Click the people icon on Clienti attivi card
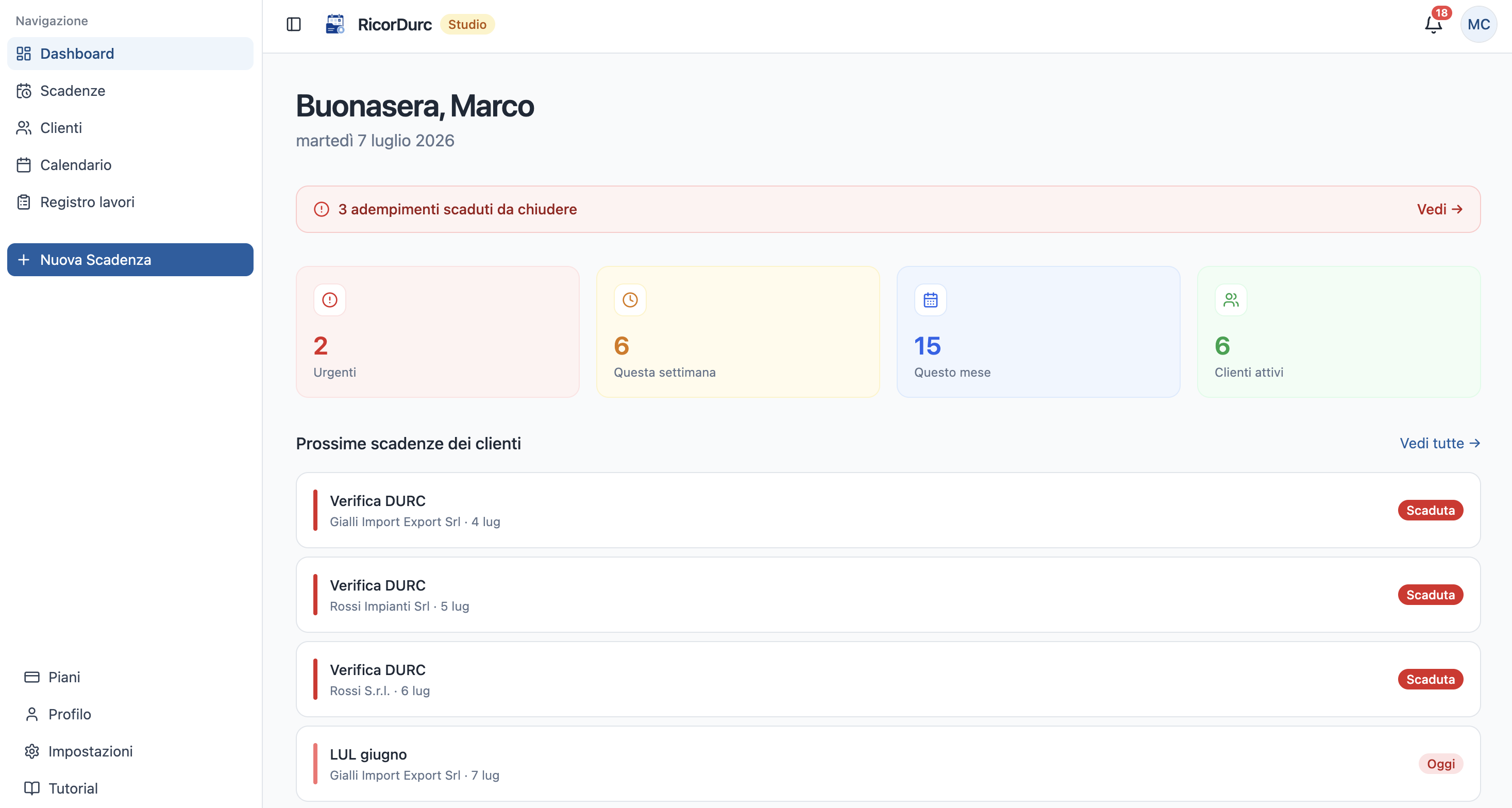Image resolution: width=1512 pixels, height=808 pixels. [1231, 300]
